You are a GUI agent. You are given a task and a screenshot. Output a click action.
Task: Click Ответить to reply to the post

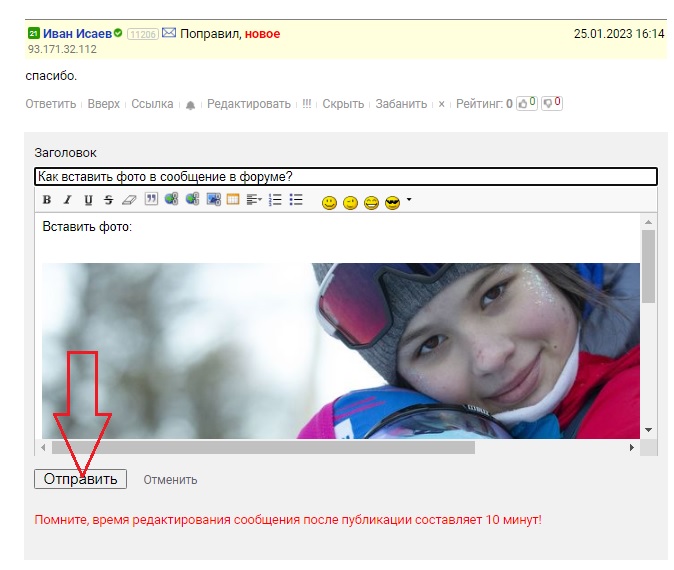51,104
